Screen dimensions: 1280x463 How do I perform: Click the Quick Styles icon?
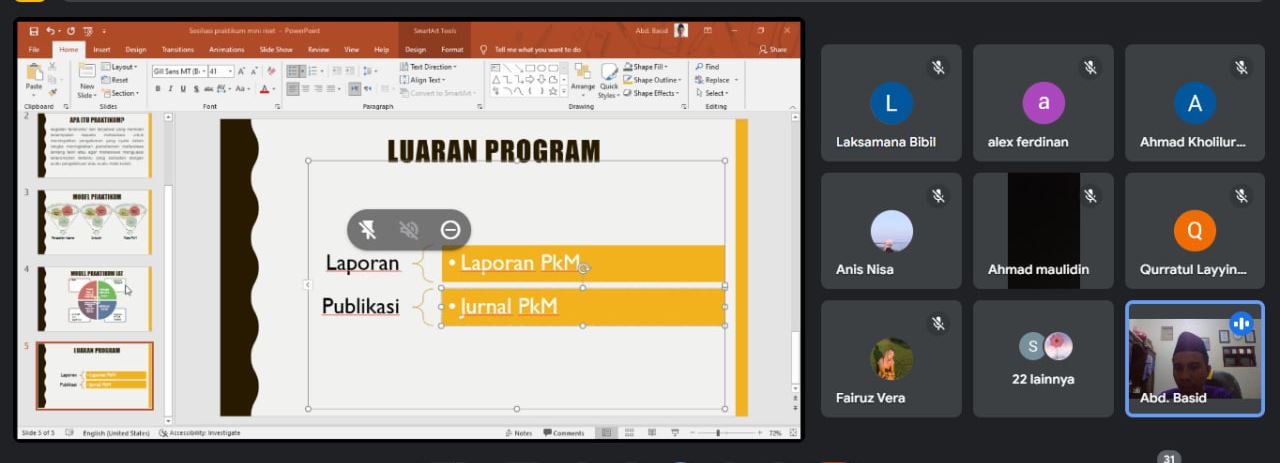click(x=609, y=78)
